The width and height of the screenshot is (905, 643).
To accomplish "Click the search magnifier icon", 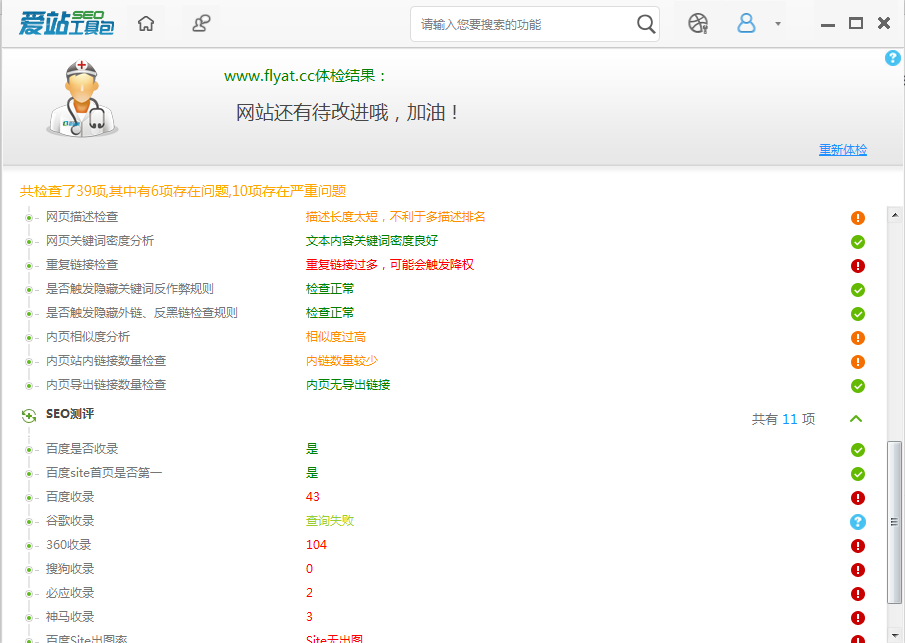I will point(646,23).
